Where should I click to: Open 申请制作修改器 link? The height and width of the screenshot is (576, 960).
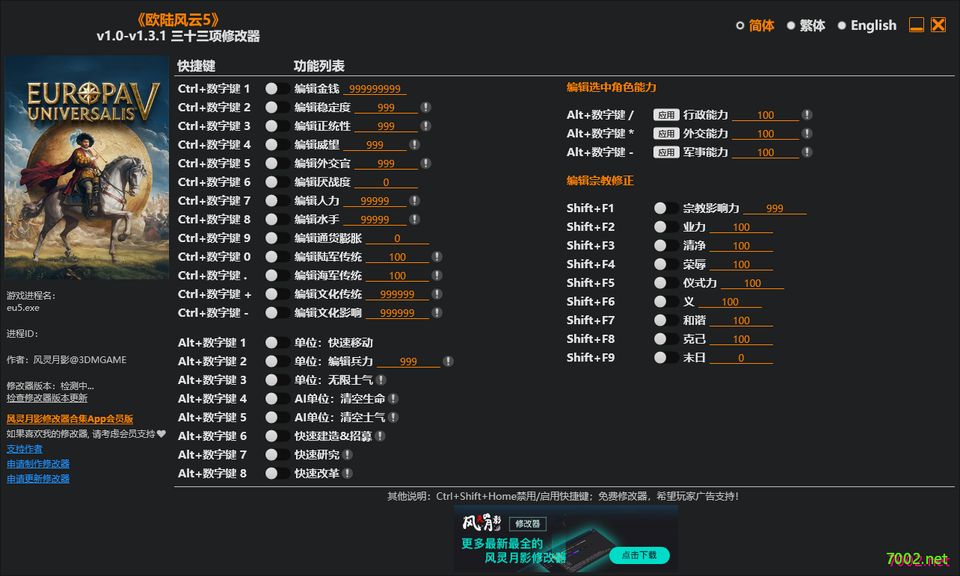(x=38, y=464)
